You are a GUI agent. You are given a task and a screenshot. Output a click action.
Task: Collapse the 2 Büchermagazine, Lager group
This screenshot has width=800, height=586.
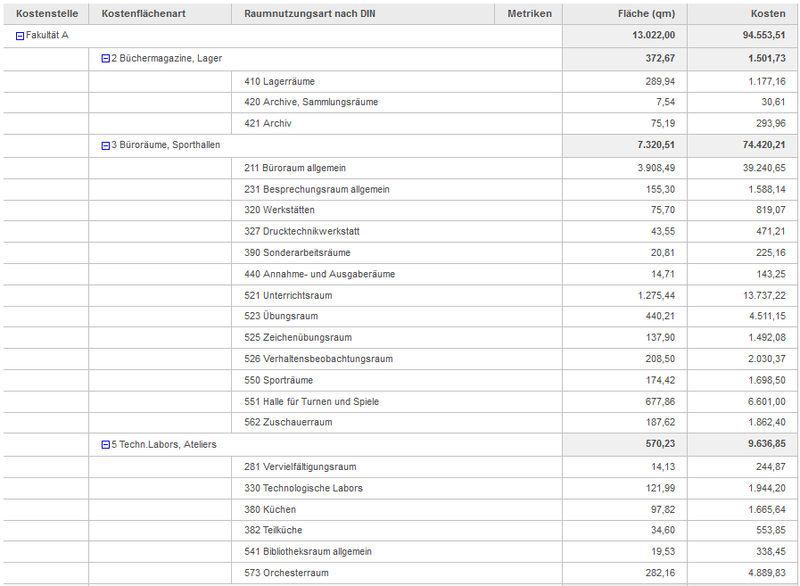click(x=106, y=59)
